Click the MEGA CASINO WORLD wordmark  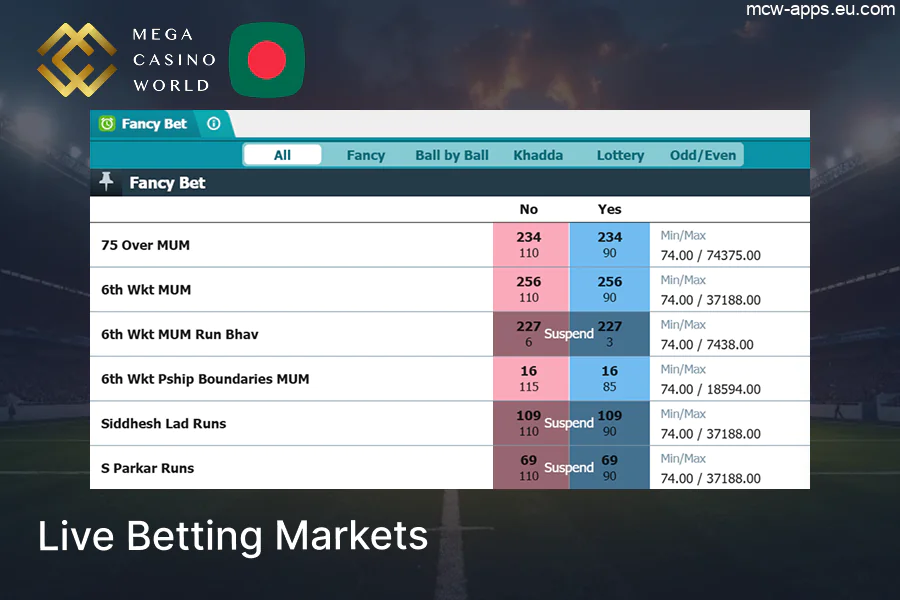click(174, 60)
